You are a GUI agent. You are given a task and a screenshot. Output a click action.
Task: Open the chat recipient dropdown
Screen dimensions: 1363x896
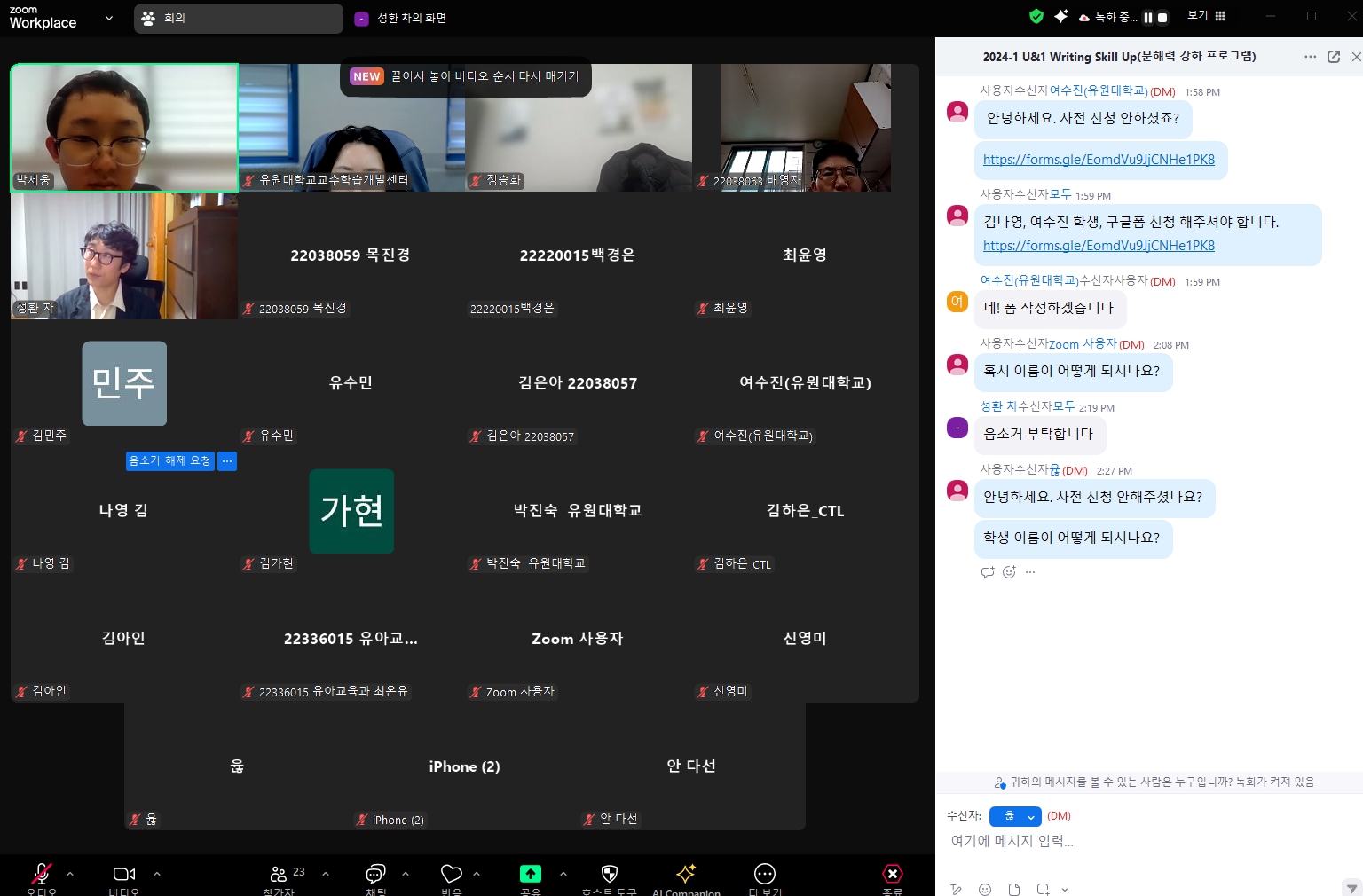(x=1015, y=816)
